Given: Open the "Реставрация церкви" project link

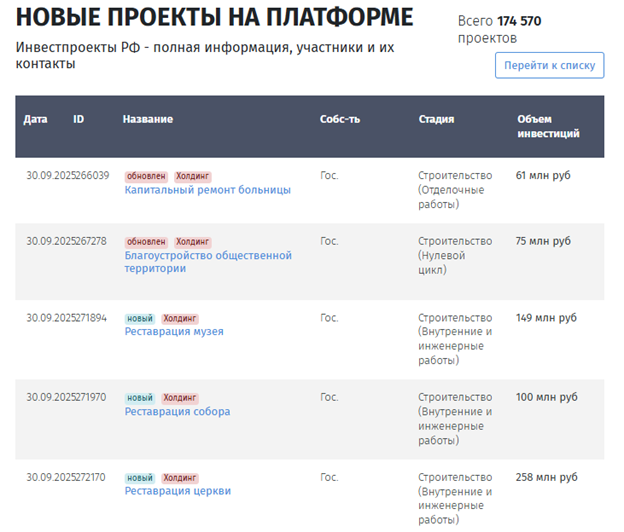Looking at the screenshot, I should click(177, 491).
